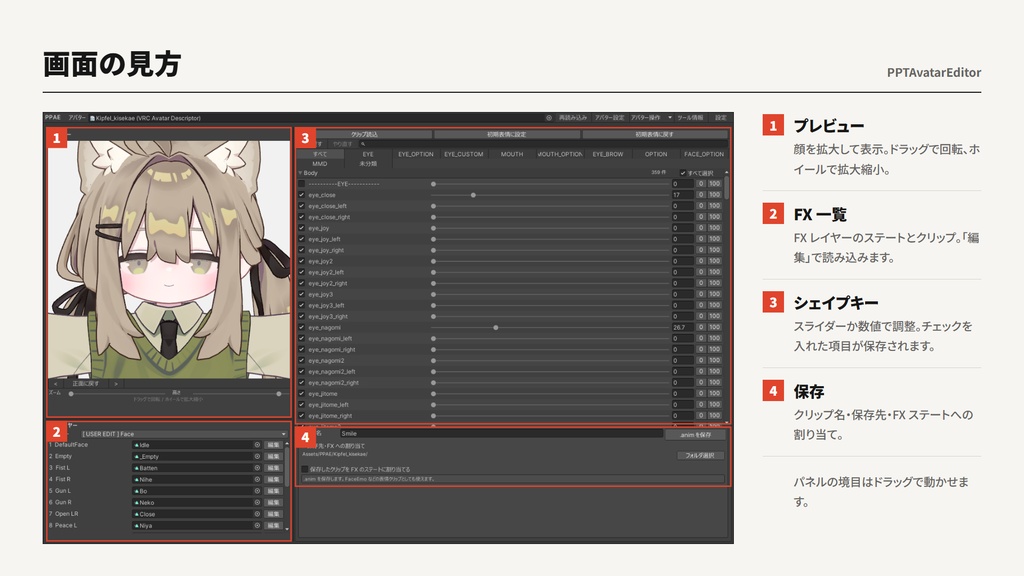The height and width of the screenshot is (576, 1024).
Task: Click the object picker icon for Niya clip
Action: [x=257, y=525]
